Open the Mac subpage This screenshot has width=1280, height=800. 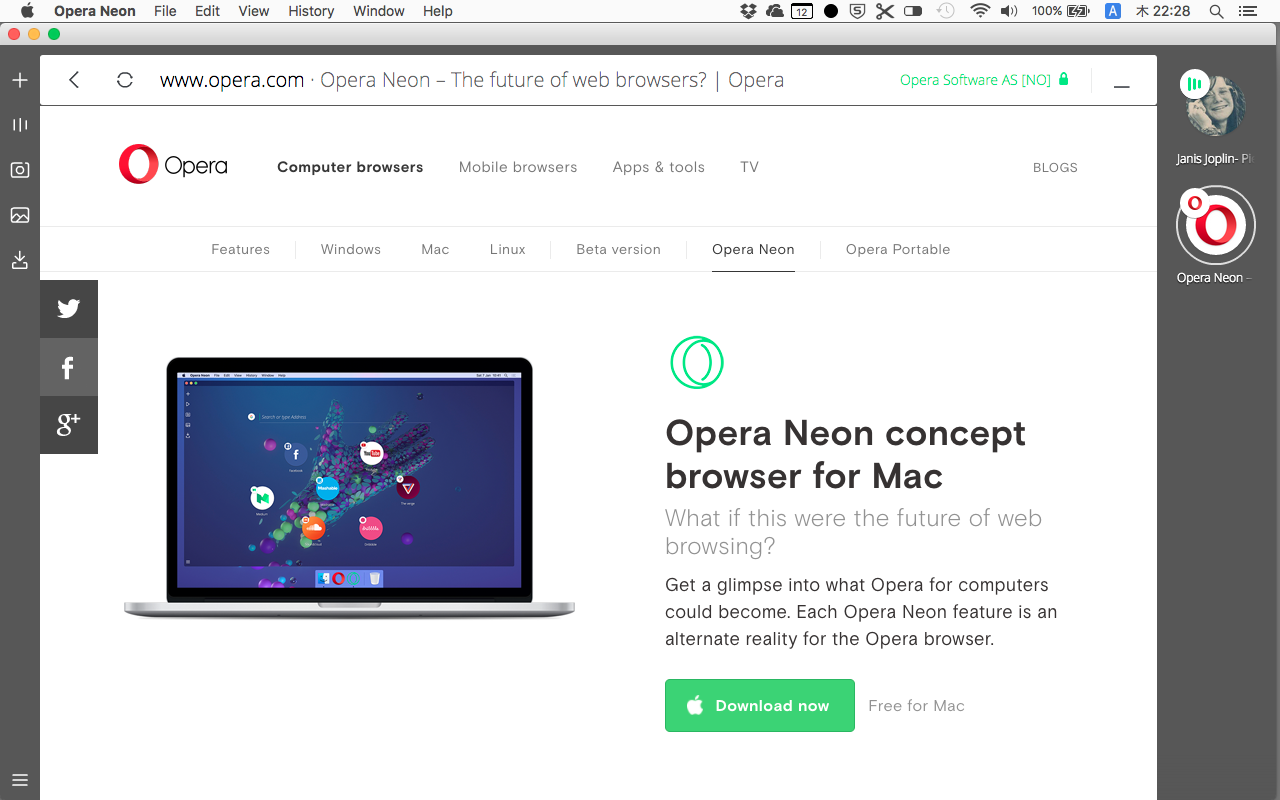[435, 249]
